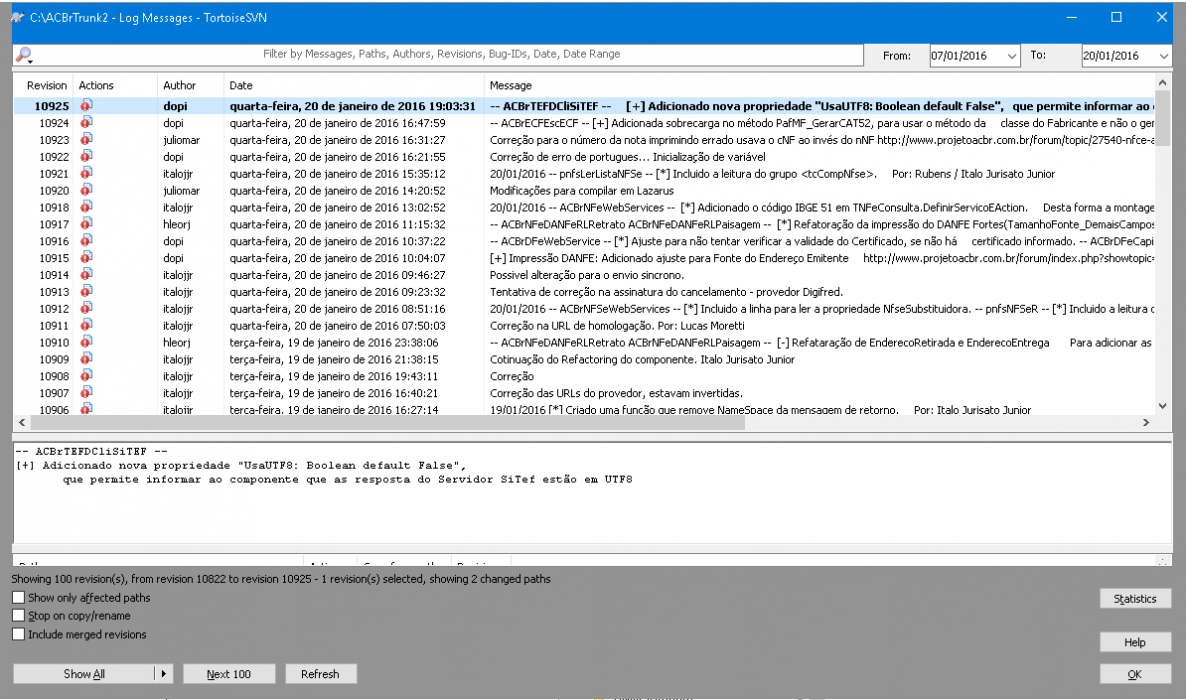Click the modified action icon for revision 10911
The height and width of the screenshot is (700, 1186).
coord(86,325)
